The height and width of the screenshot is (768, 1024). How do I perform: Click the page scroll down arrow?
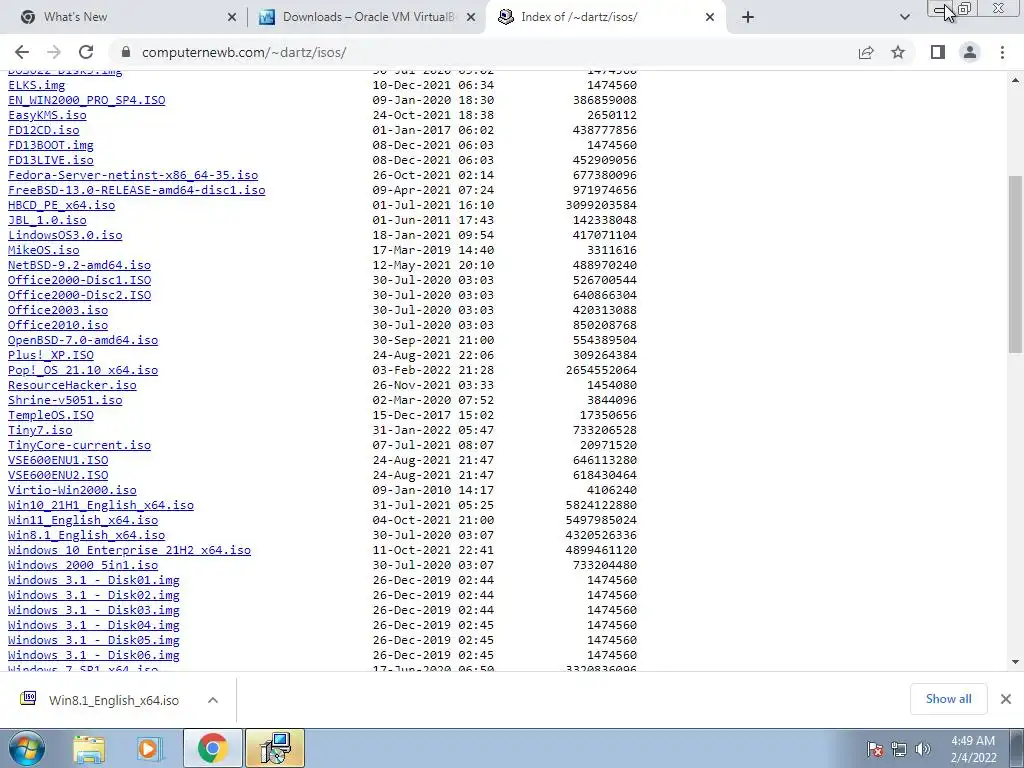pyautogui.click(x=1015, y=662)
